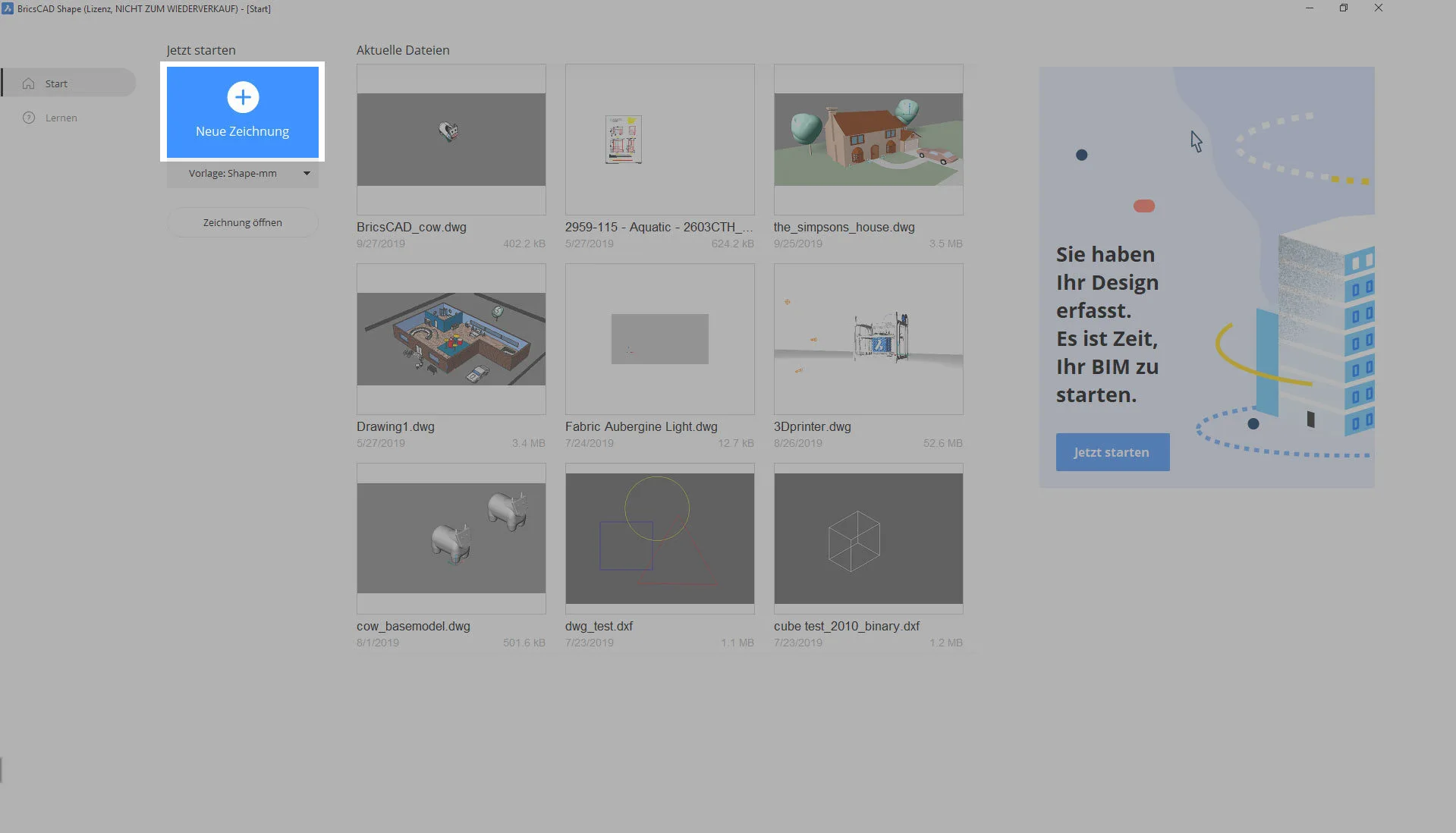The image size is (1456, 833).
Task: Click the Jetzt starten BIM button
Action: (1112, 452)
